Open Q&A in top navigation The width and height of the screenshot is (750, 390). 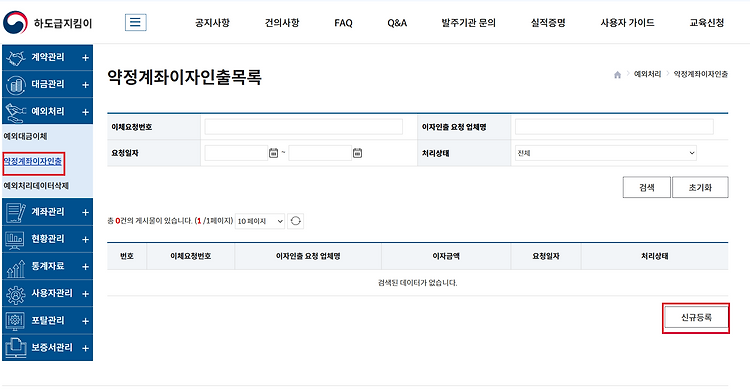coord(397,22)
